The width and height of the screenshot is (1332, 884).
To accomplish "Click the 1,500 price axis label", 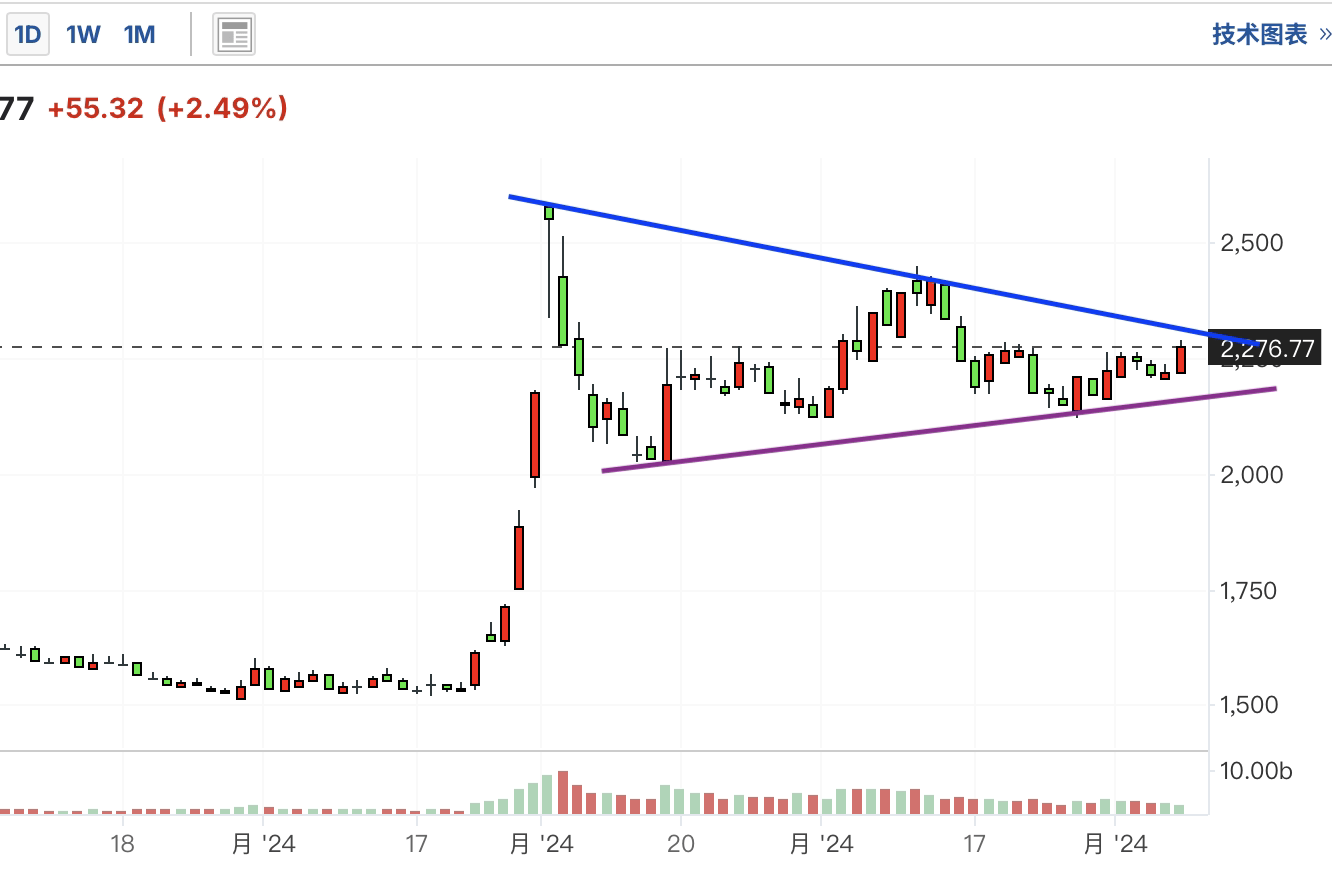I will pos(1249,705).
